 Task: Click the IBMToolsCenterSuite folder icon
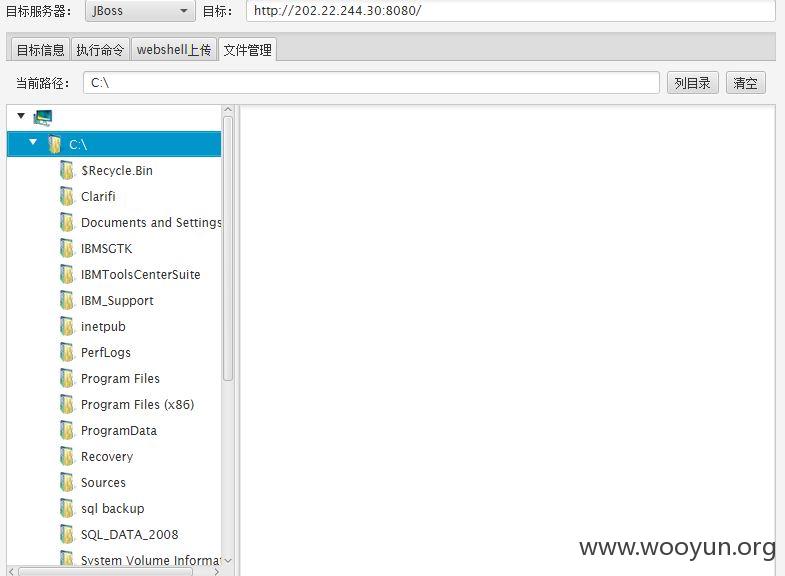pos(67,274)
